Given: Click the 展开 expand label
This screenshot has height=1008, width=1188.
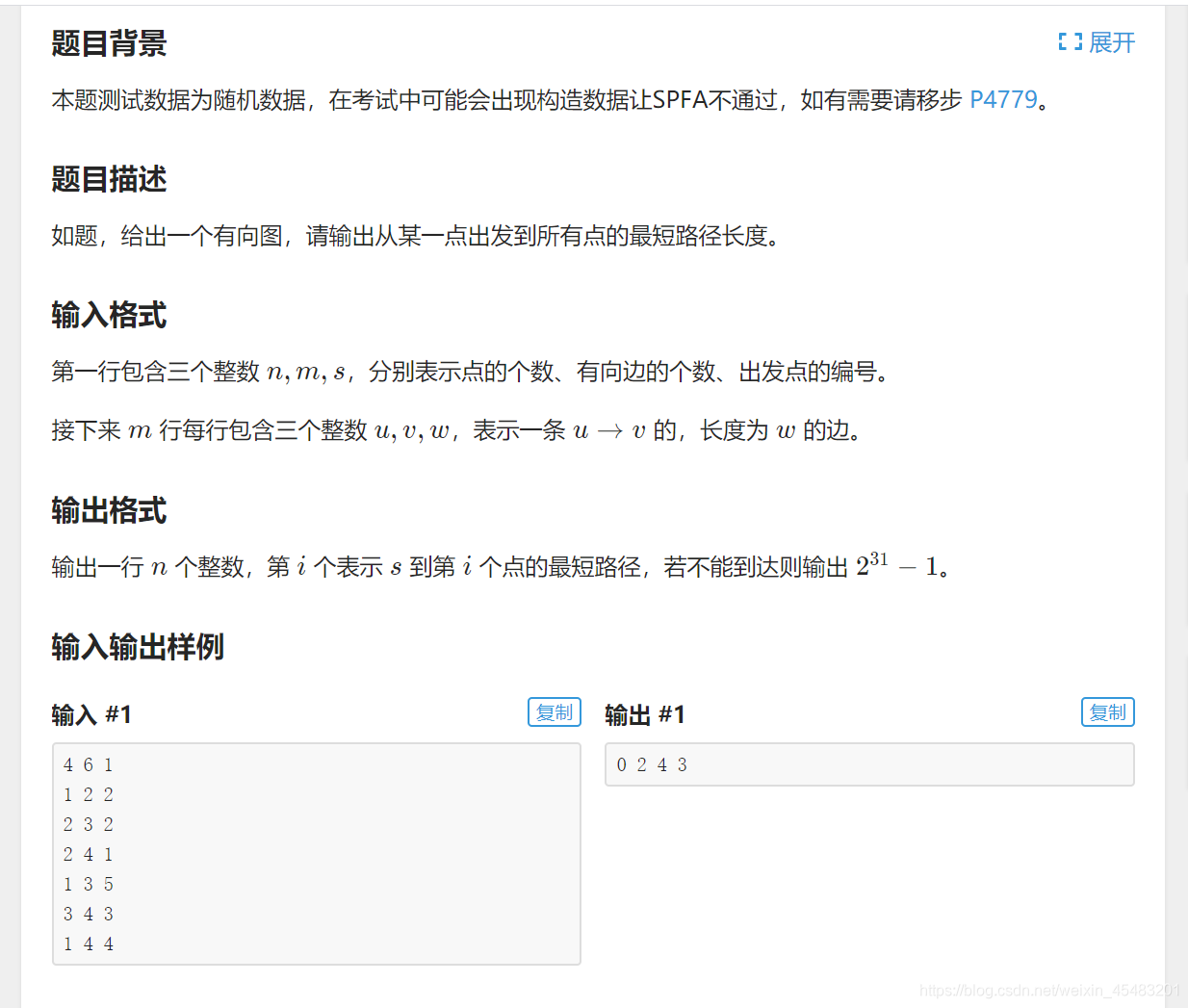Looking at the screenshot, I should click(1112, 42).
